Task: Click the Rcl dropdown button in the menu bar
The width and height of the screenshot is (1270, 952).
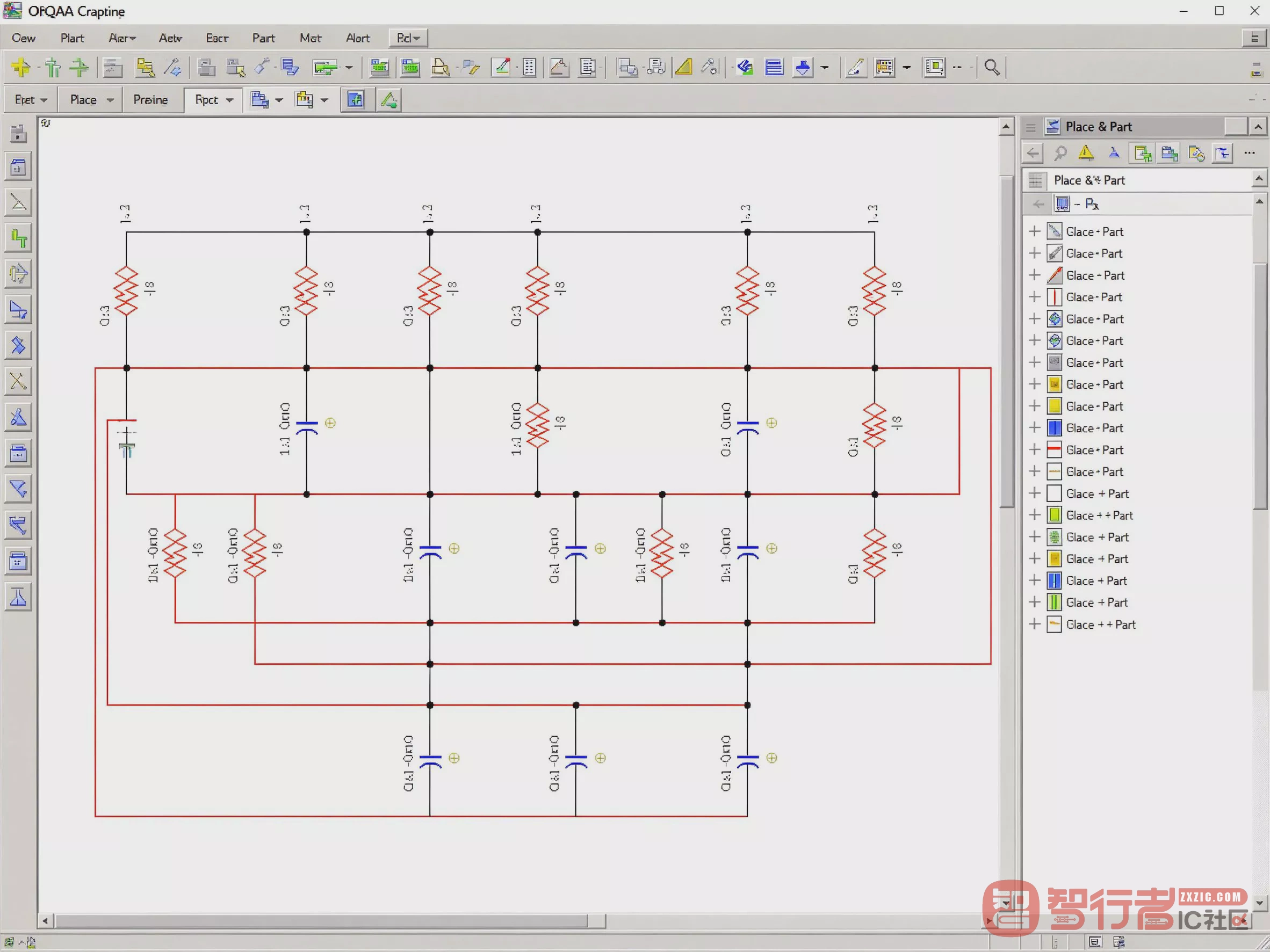Action: [x=408, y=38]
